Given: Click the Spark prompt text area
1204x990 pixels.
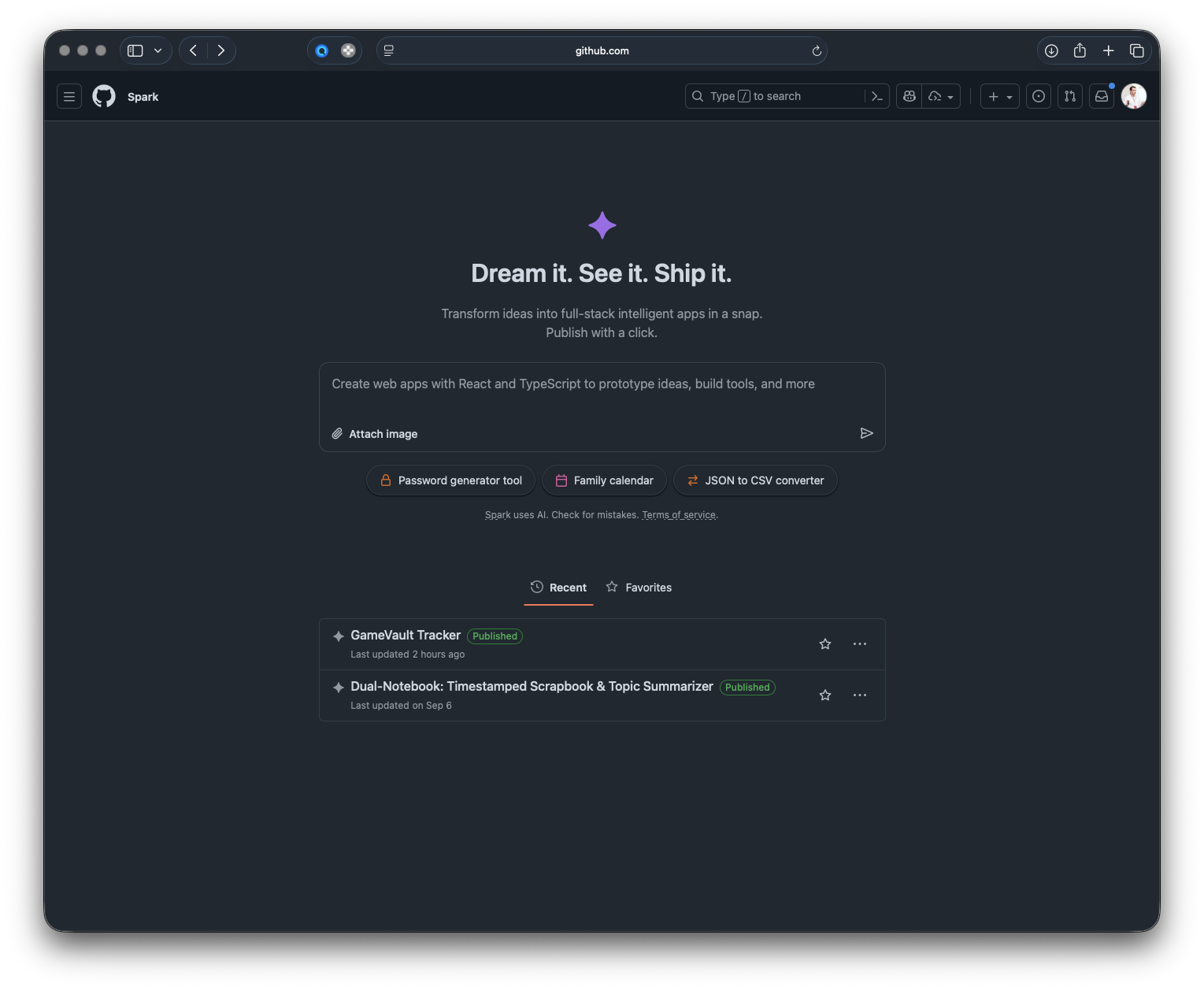Looking at the screenshot, I should (x=602, y=394).
